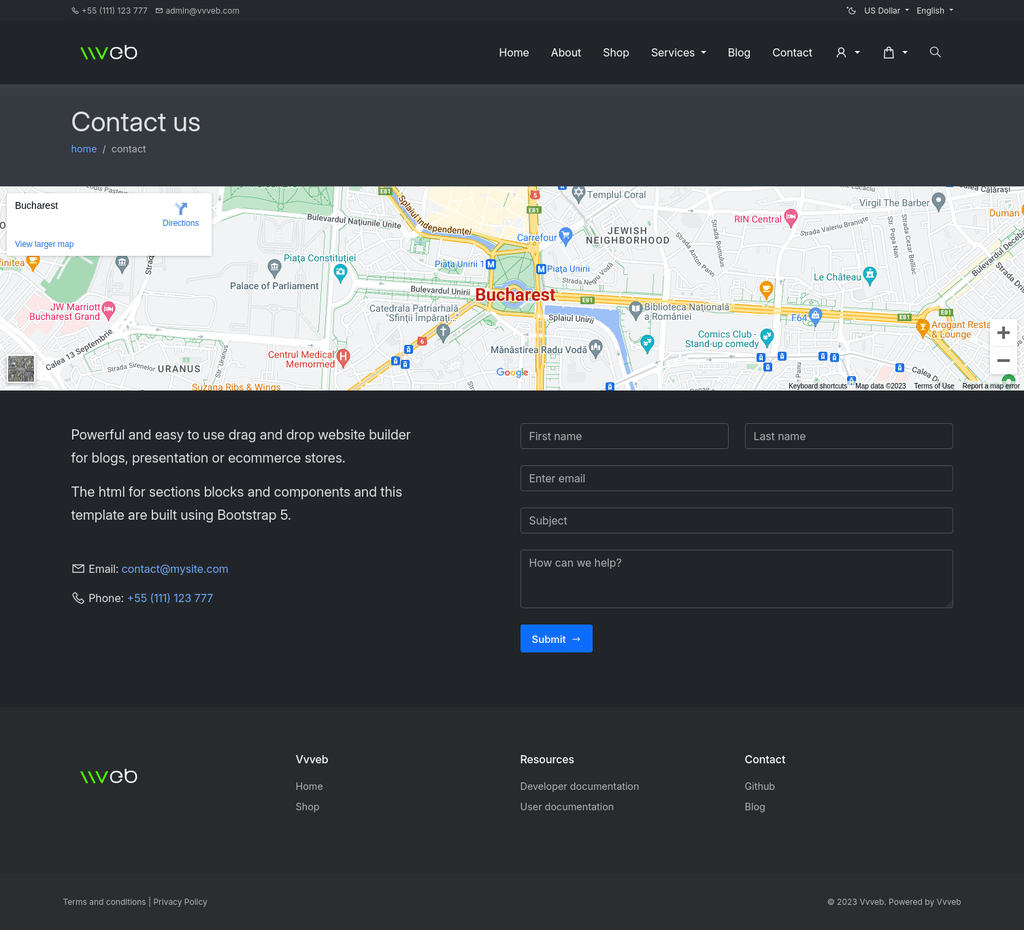Click the RIN Central hotel marker
The height and width of the screenshot is (930, 1024).
click(x=791, y=217)
